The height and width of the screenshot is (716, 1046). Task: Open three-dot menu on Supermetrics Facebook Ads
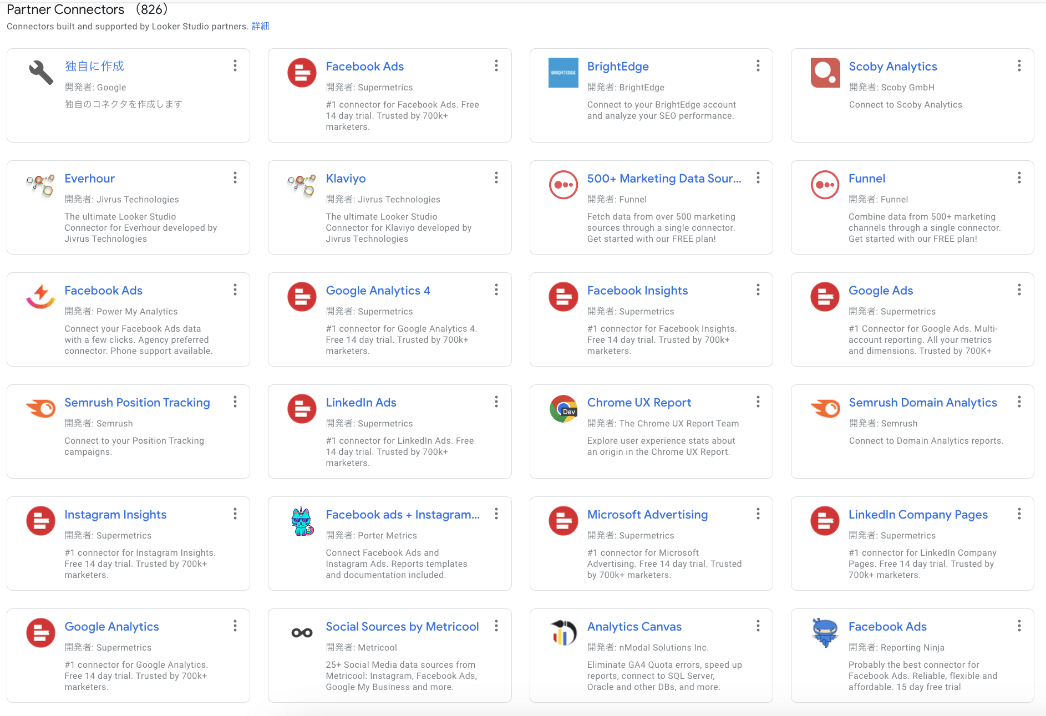click(496, 65)
